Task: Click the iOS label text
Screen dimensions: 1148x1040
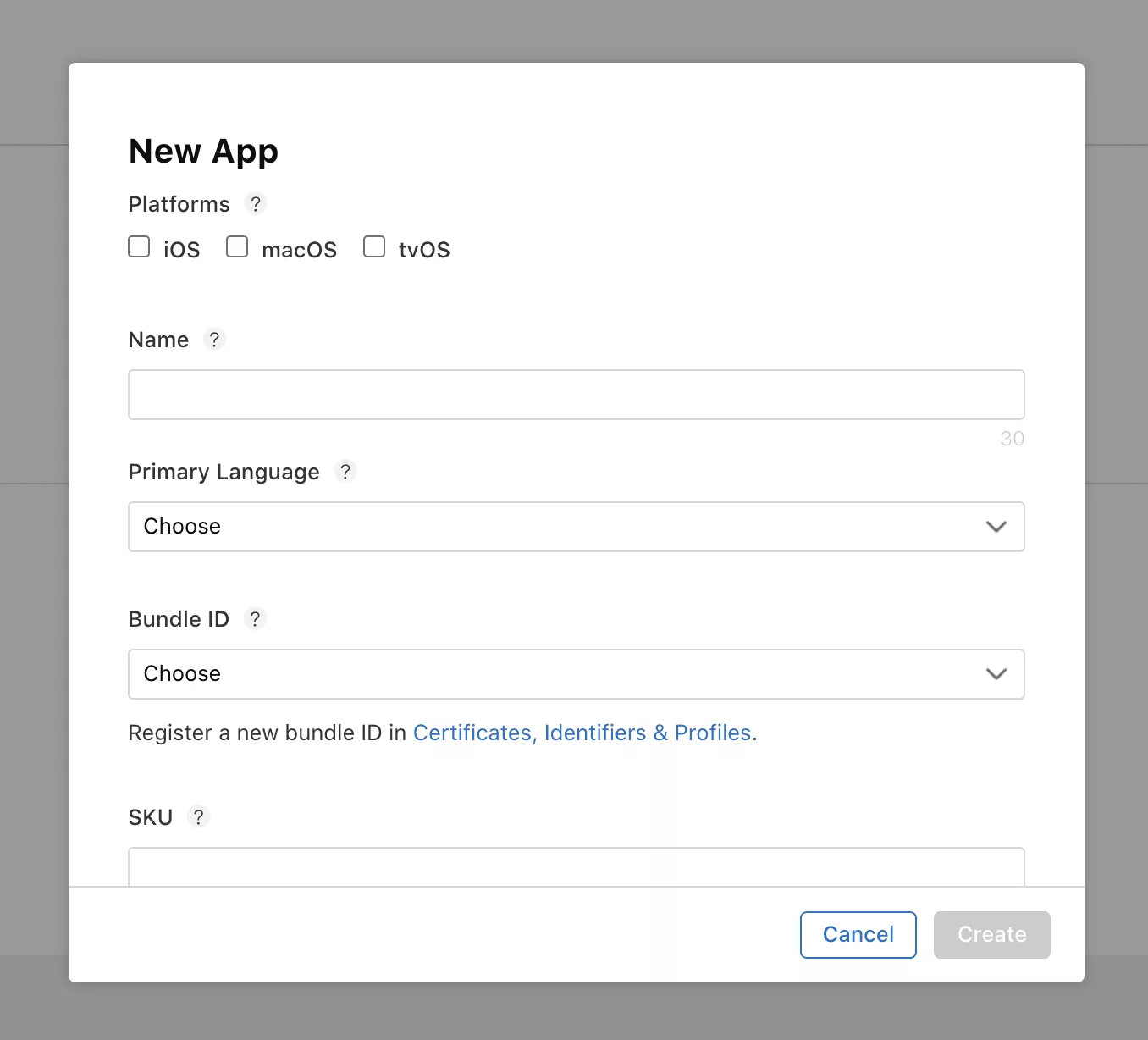Action: pyautogui.click(x=182, y=250)
